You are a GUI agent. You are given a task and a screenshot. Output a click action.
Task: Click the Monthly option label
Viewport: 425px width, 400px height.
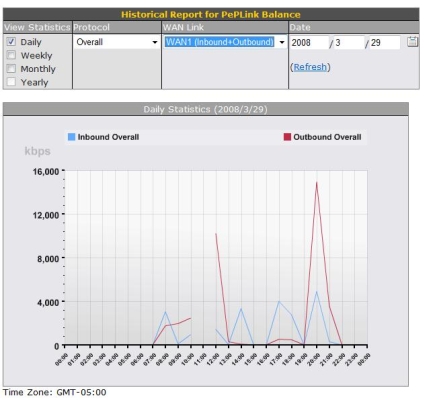coord(38,69)
